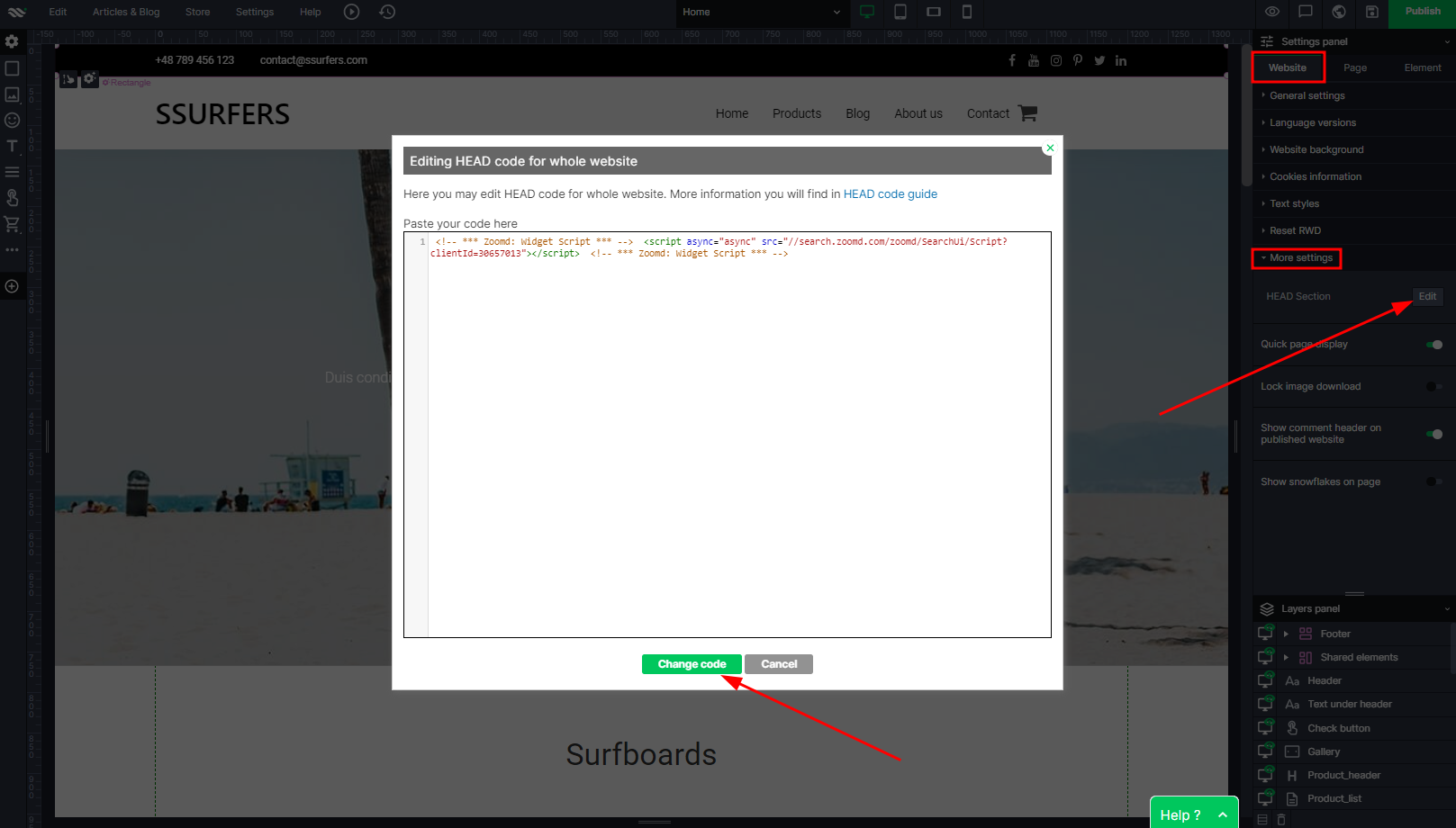This screenshot has height=828, width=1456.
Task: Click the Twitter icon in site header
Action: [1099, 60]
